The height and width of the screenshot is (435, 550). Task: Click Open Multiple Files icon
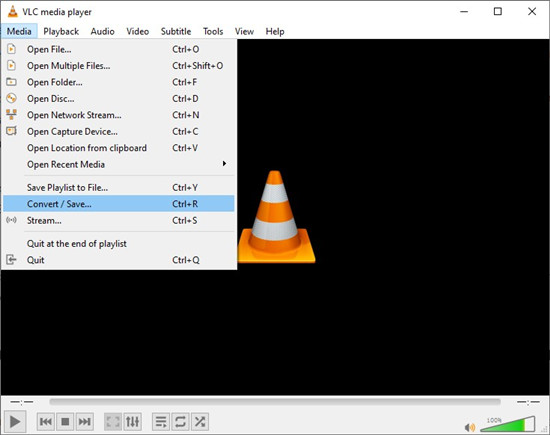tap(11, 65)
